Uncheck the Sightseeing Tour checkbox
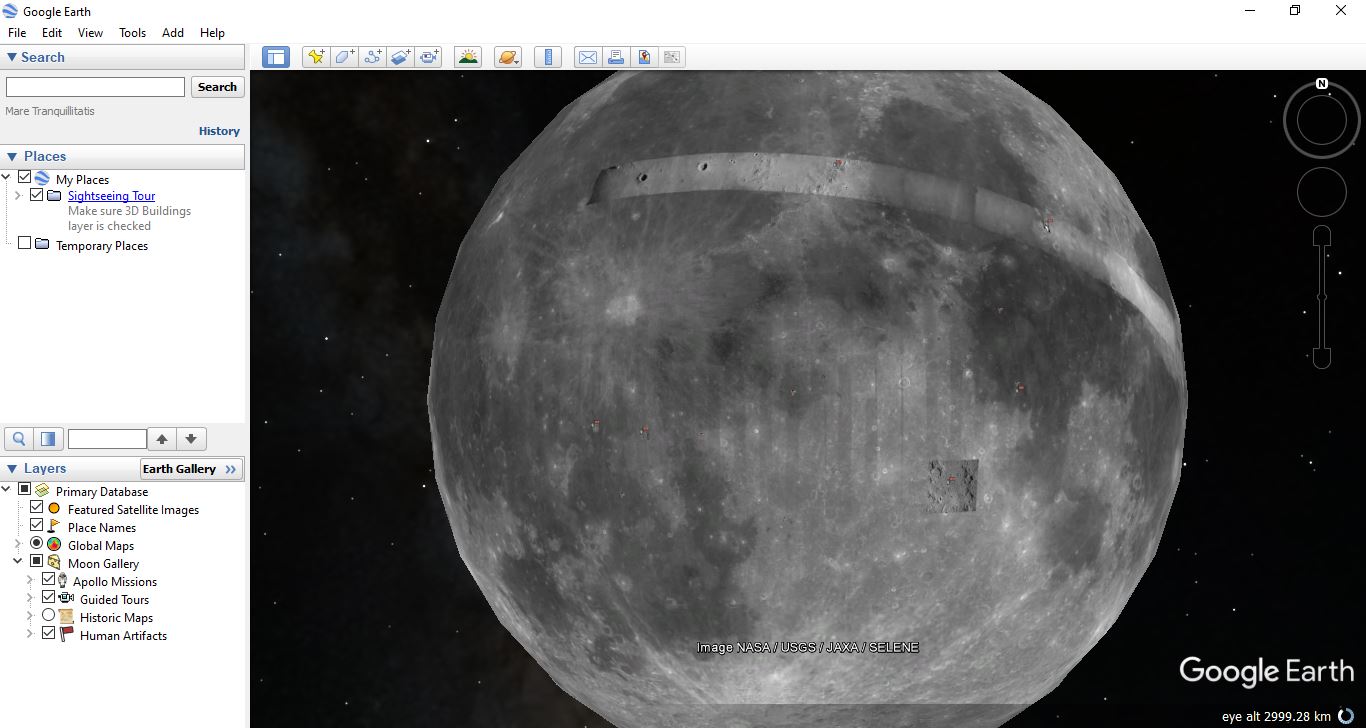 [x=37, y=195]
